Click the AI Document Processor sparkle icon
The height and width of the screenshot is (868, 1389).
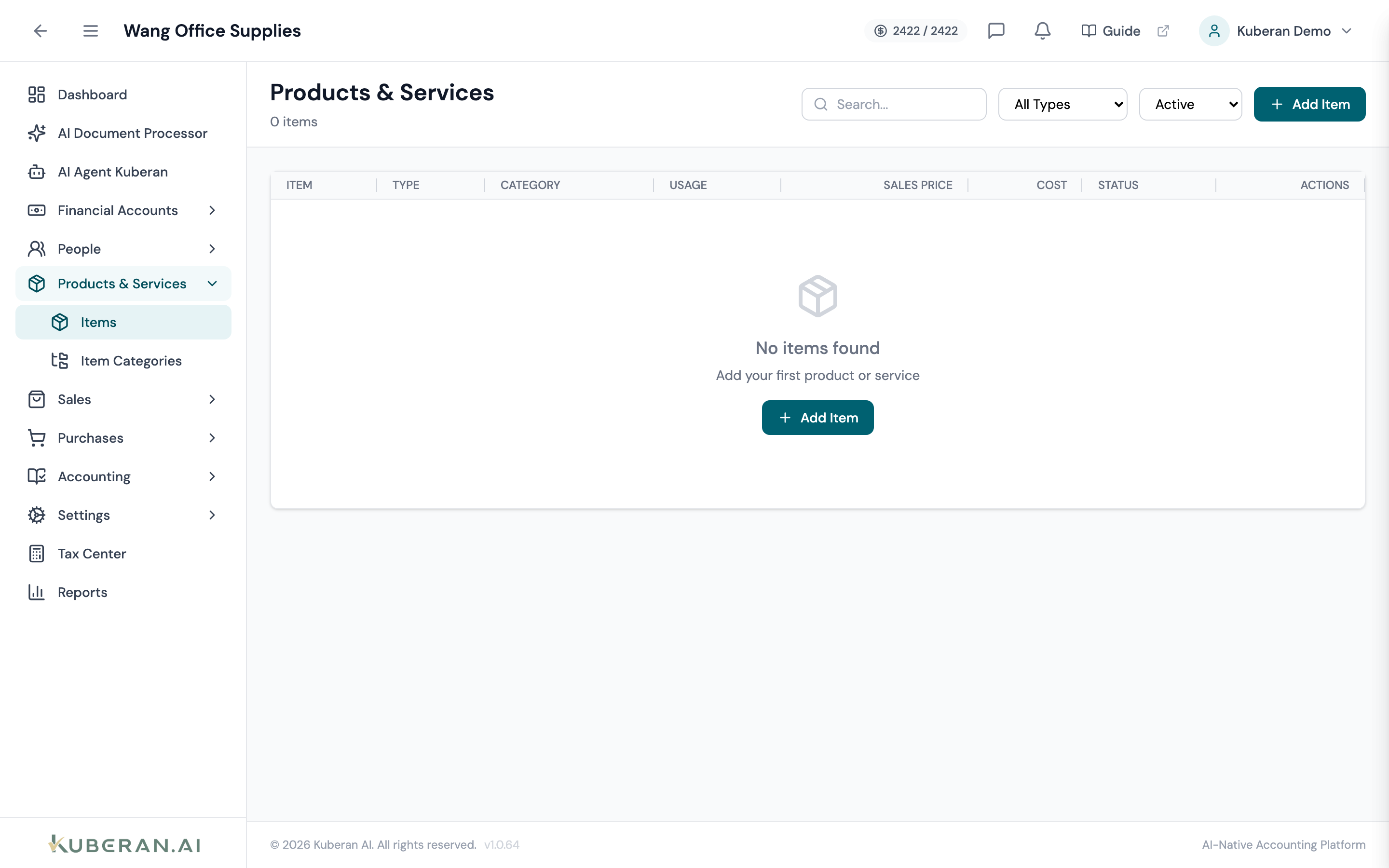[37, 133]
